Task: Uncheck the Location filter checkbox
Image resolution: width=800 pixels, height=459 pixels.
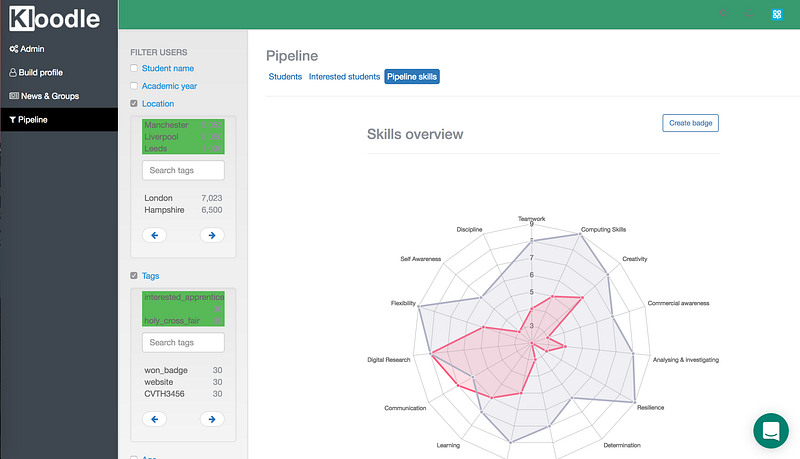Action: [x=135, y=104]
